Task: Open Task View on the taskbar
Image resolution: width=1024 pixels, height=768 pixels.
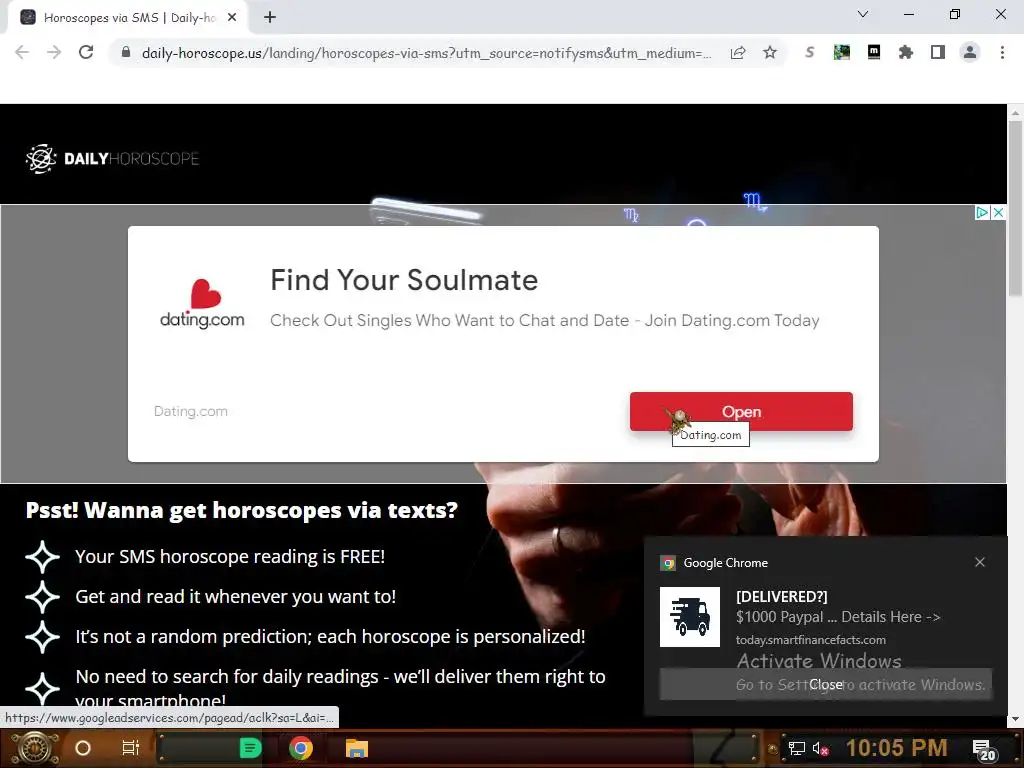Action: tap(131, 748)
